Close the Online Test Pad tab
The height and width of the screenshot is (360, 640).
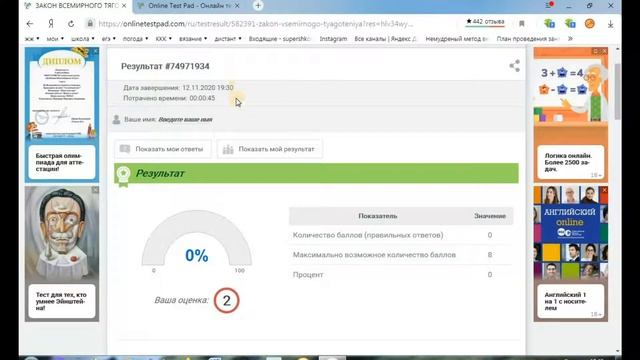(x=237, y=6)
